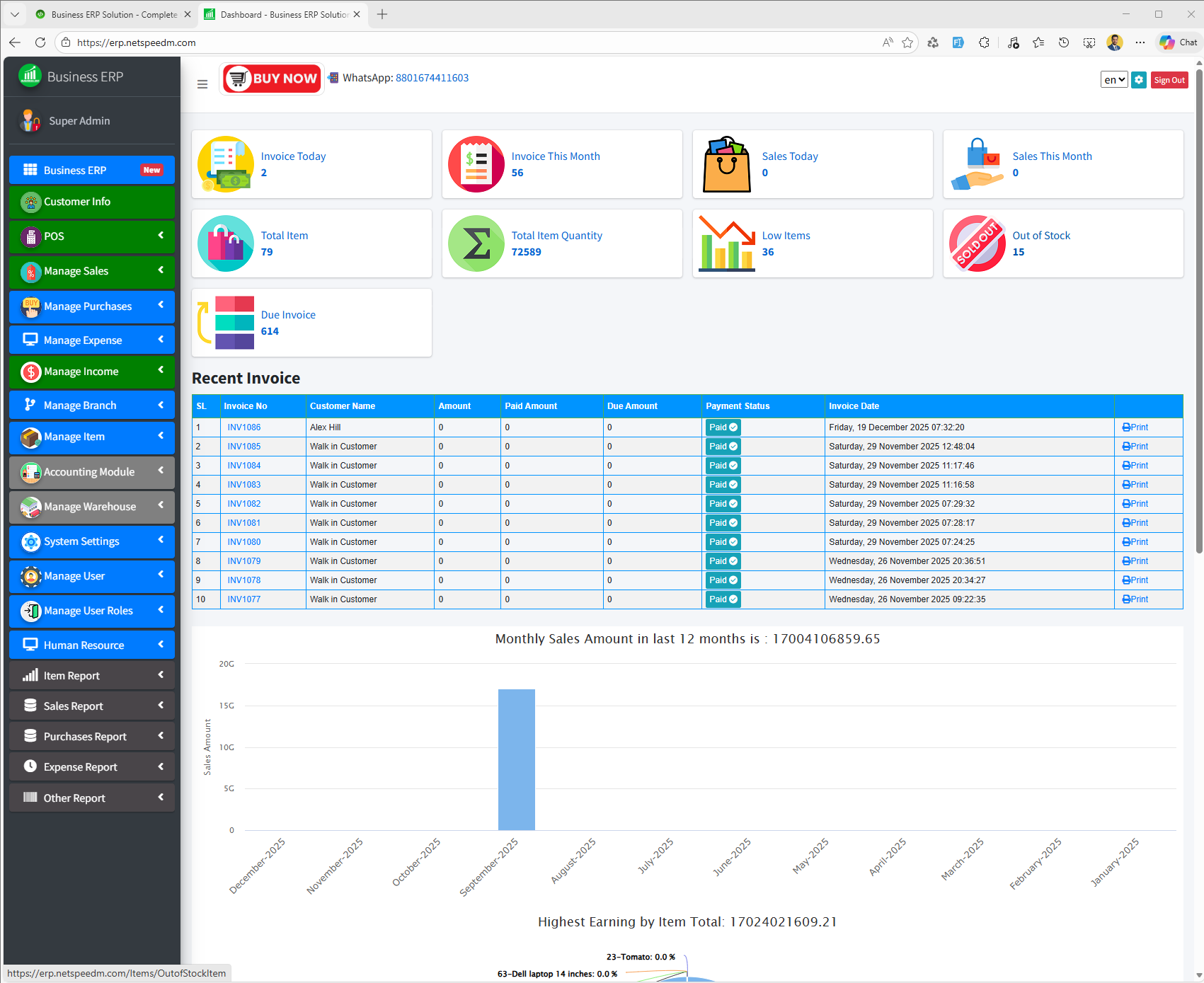Select the Item Report bar-chart icon
This screenshot has height=983, width=1204.
coord(31,675)
